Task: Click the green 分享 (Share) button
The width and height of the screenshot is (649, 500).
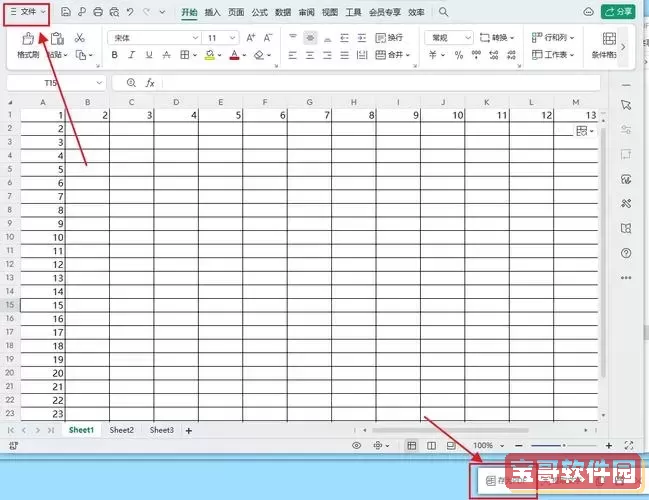Action: point(618,12)
